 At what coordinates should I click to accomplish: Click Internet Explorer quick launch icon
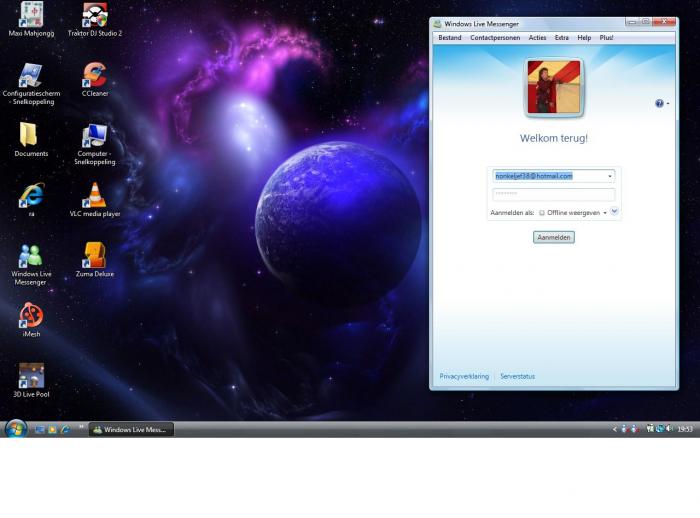[66, 430]
